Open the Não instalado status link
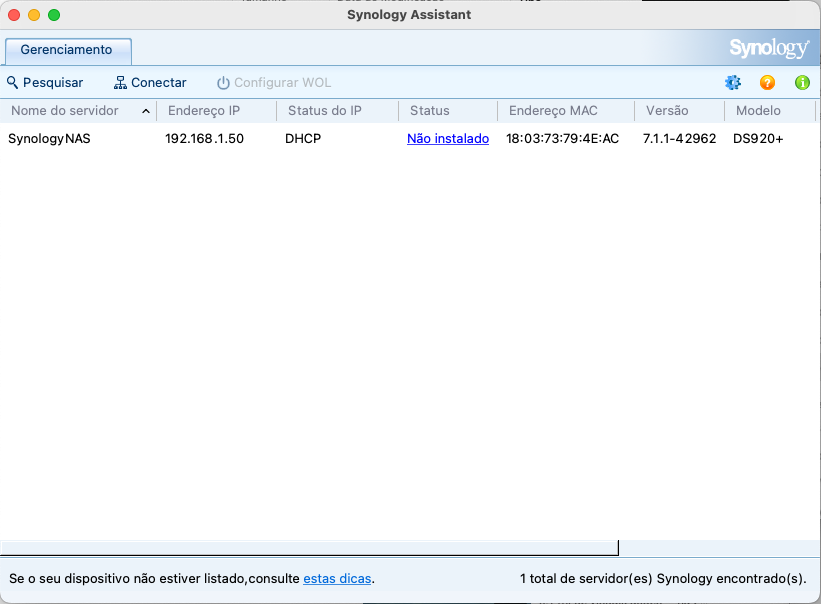The image size is (821, 604). pyautogui.click(x=448, y=139)
